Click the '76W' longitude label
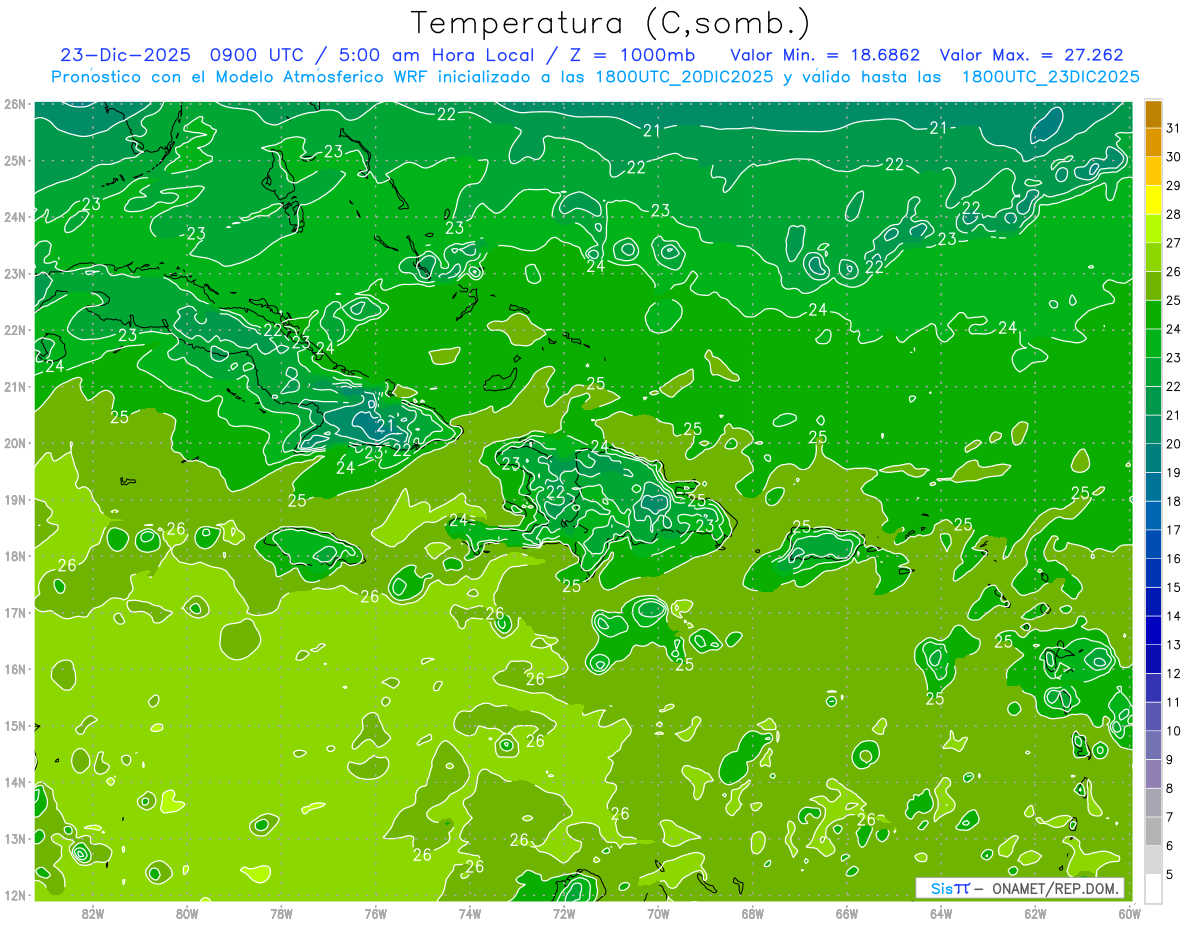The width and height of the screenshot is (1200, 927). [x=375, y=913]
